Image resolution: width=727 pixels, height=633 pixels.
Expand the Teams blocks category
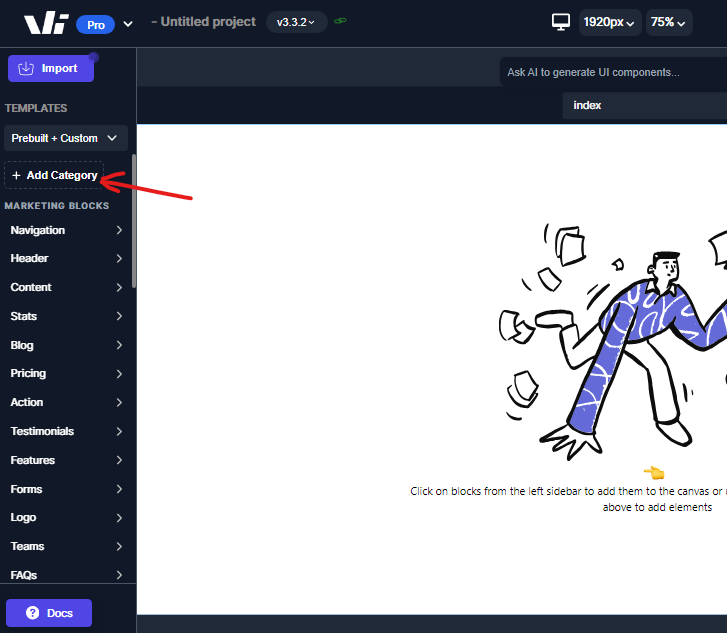67,546
